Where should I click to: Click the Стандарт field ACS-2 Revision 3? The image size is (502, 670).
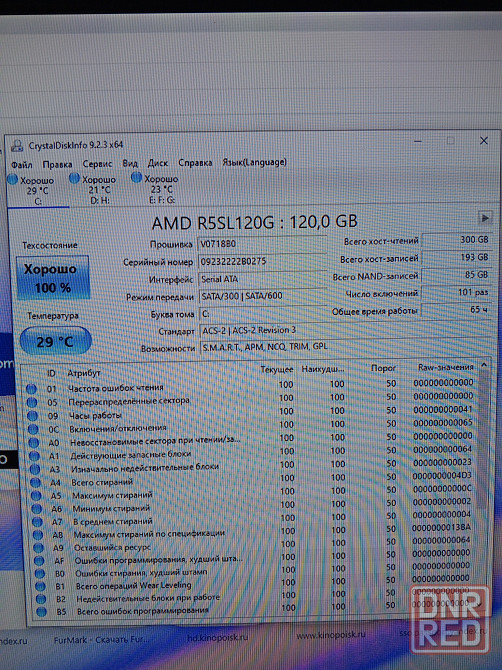tap(345, 330)
